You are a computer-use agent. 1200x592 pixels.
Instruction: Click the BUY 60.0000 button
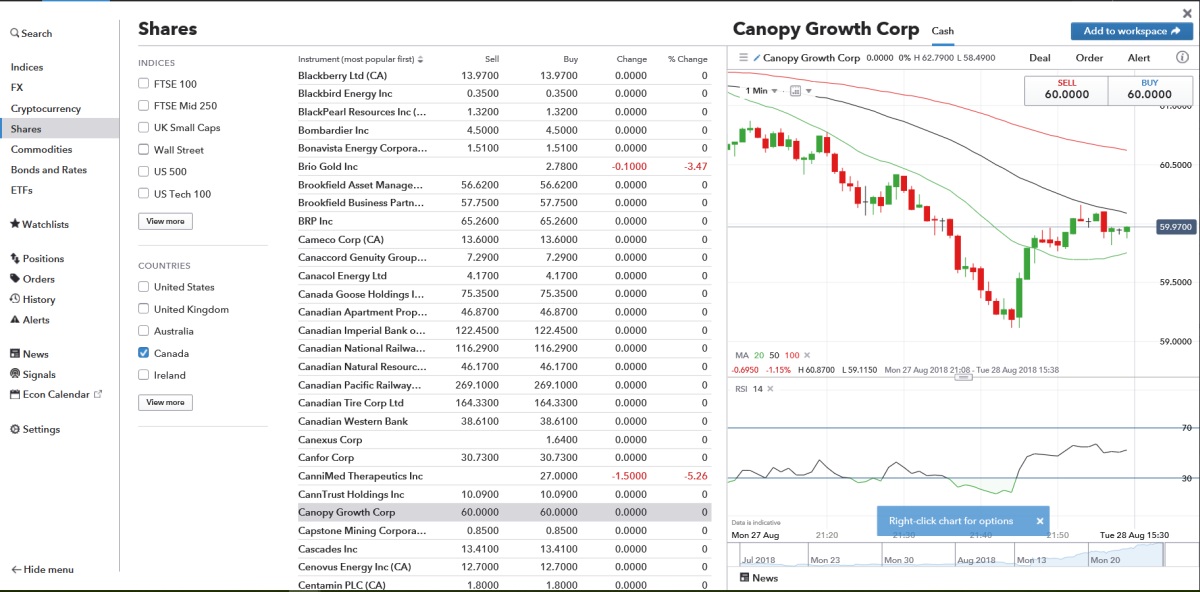click(1150, 90)
